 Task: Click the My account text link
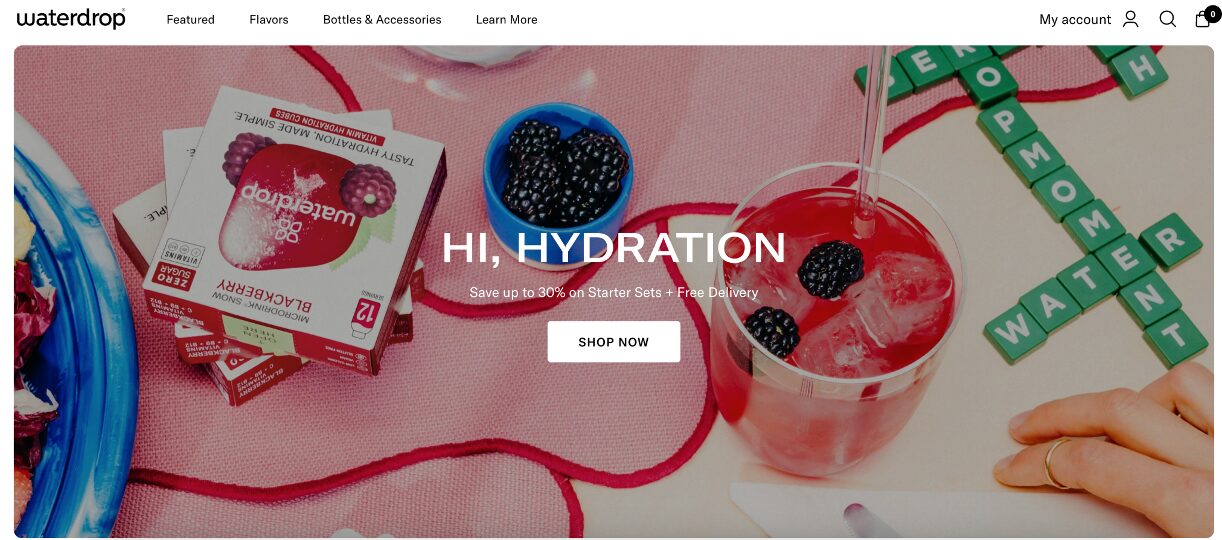point(1075,20)
